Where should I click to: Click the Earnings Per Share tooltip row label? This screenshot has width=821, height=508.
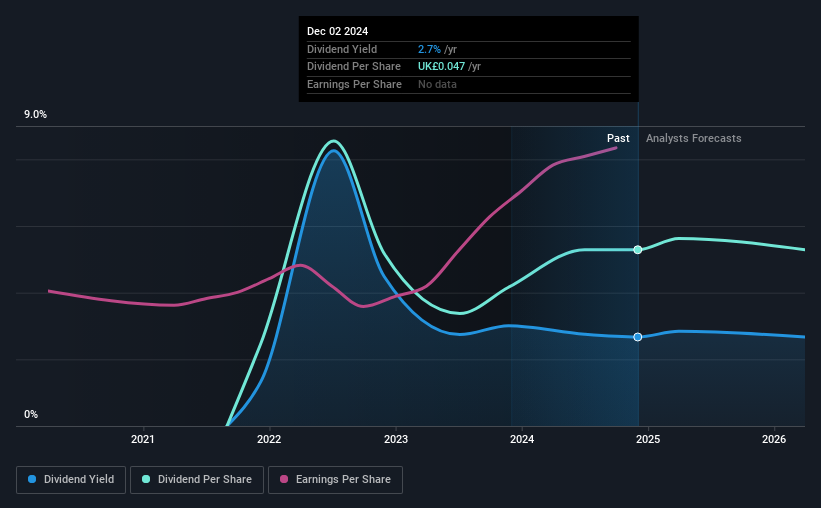pyautogui.click(x=354, y=84)
